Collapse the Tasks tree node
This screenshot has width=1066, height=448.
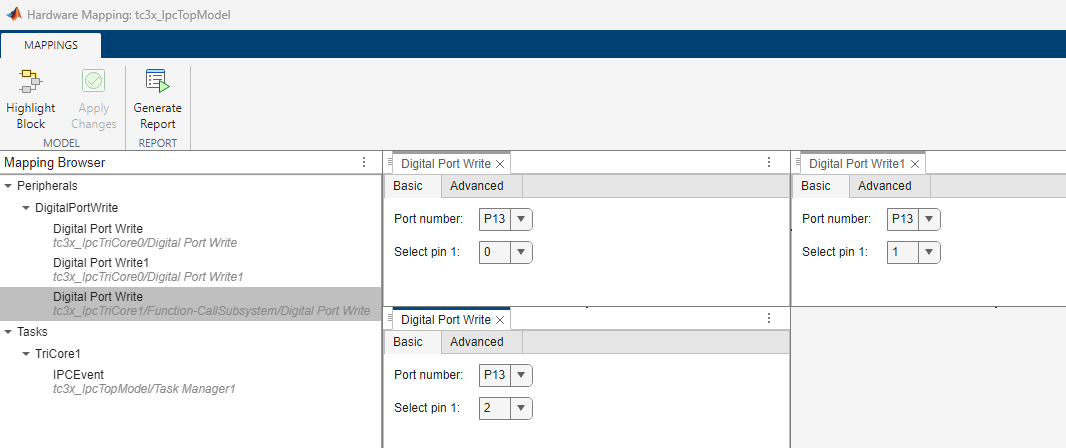(8, 332)
